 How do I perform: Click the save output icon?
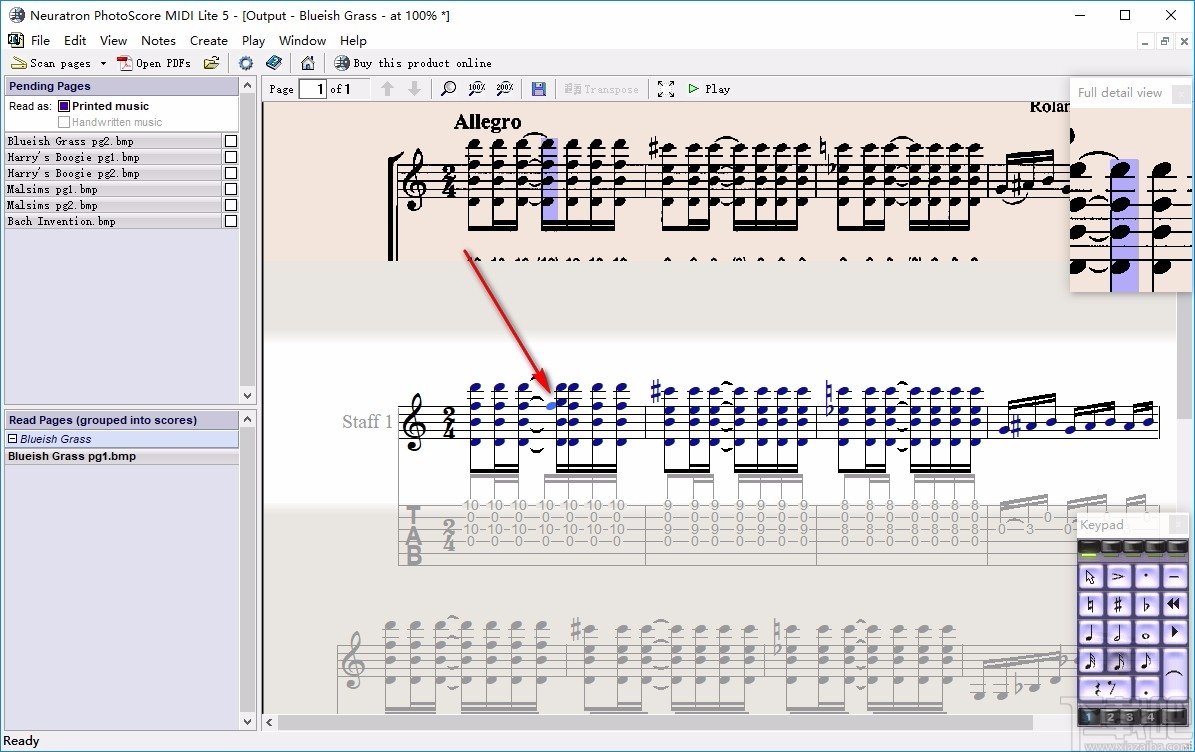point(538,88)
